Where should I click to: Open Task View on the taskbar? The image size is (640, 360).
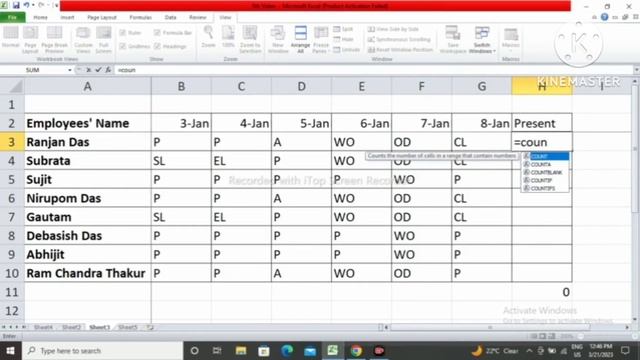(x=217, y=351)
